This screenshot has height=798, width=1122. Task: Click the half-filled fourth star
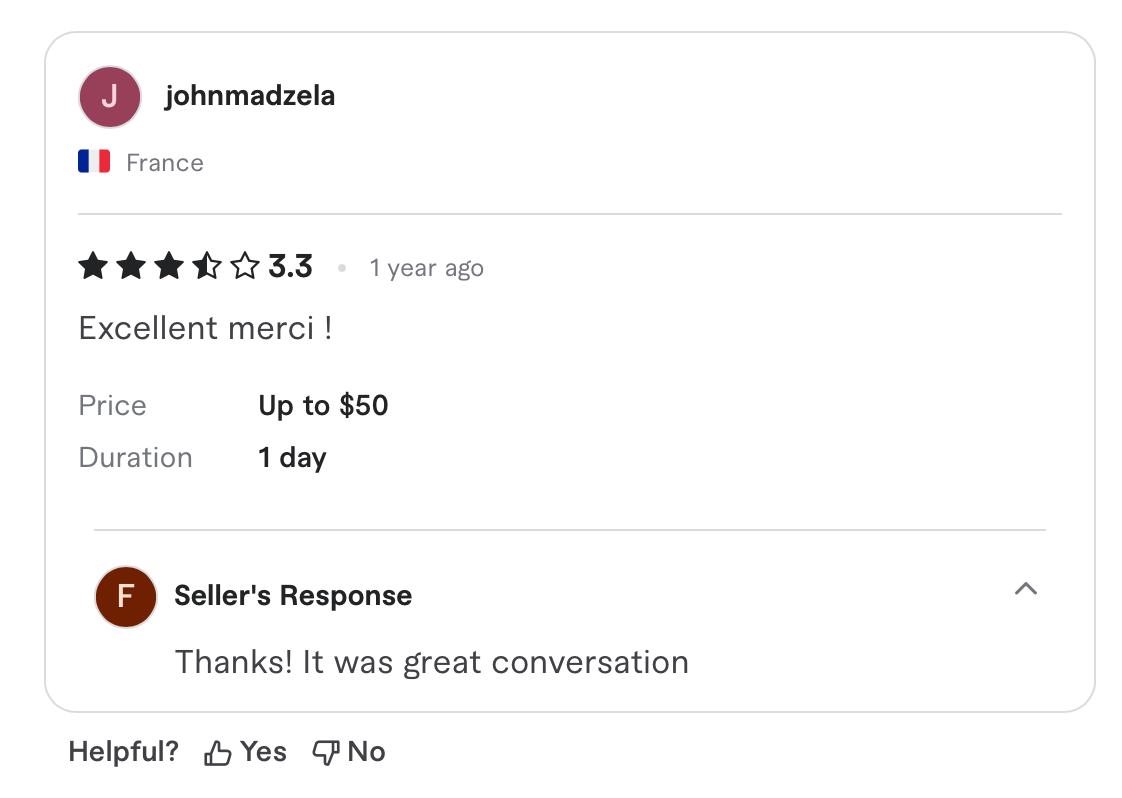point(207,266)
